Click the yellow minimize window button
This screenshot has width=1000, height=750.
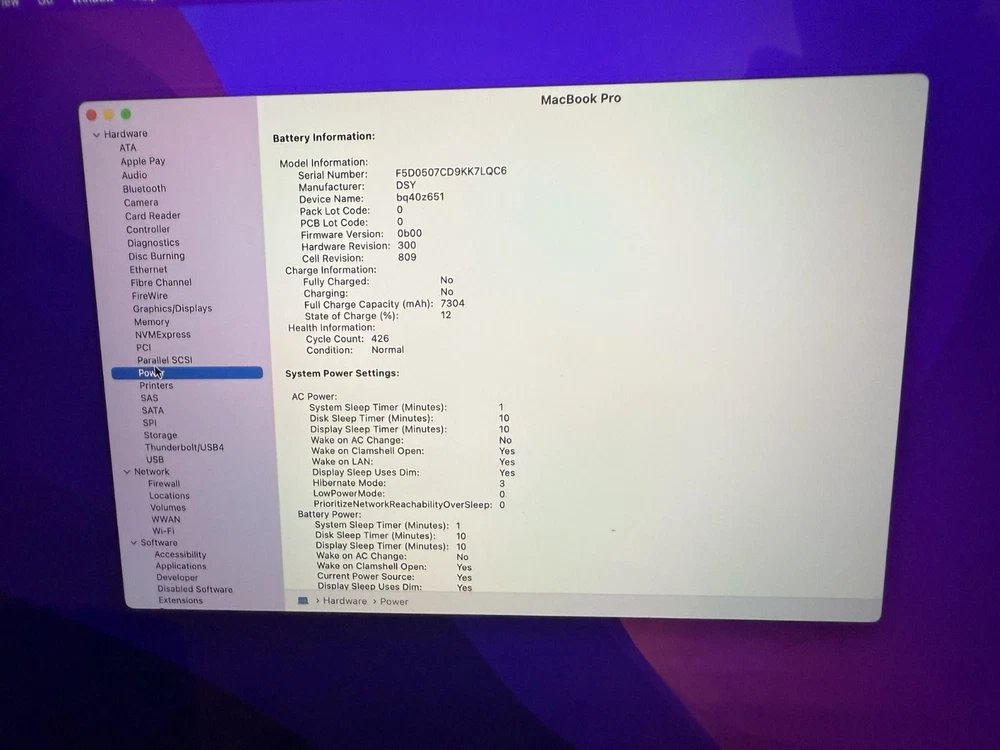click(x=108, y=115)
